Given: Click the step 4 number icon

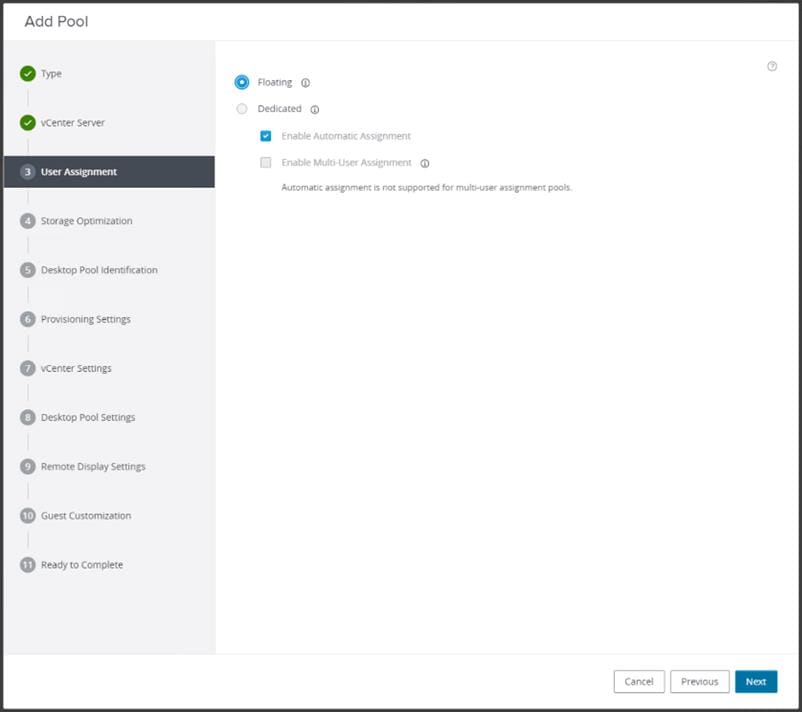Looking at the screenshot, I should pos(28,221).
